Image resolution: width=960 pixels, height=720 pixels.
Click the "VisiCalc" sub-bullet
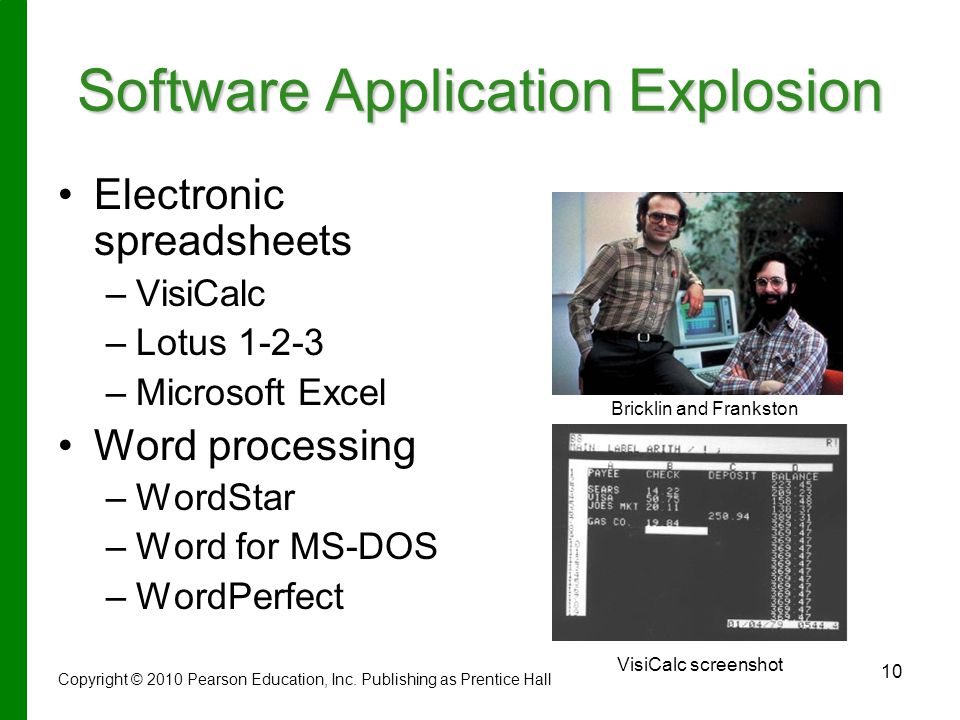tap(200, 293)
